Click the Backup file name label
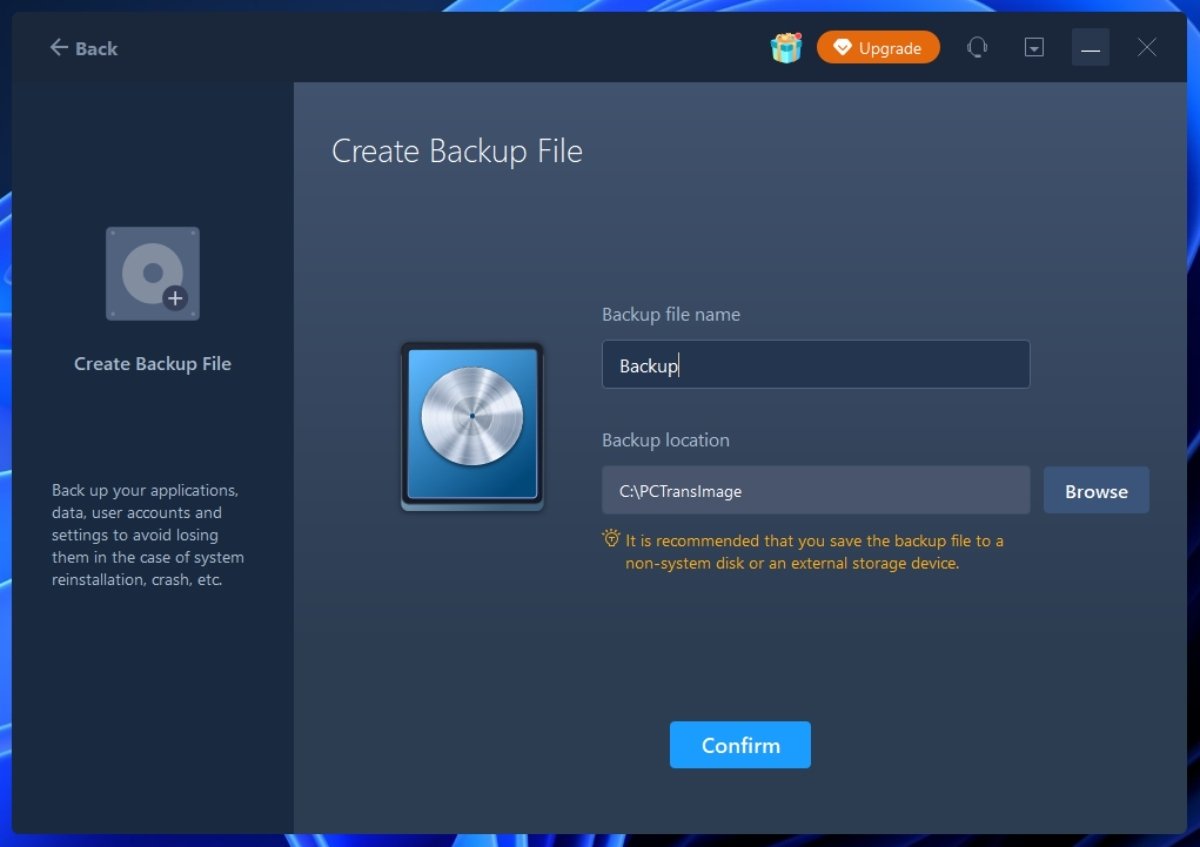Viewport: 1200px width, 847px height. click(671, 314)
